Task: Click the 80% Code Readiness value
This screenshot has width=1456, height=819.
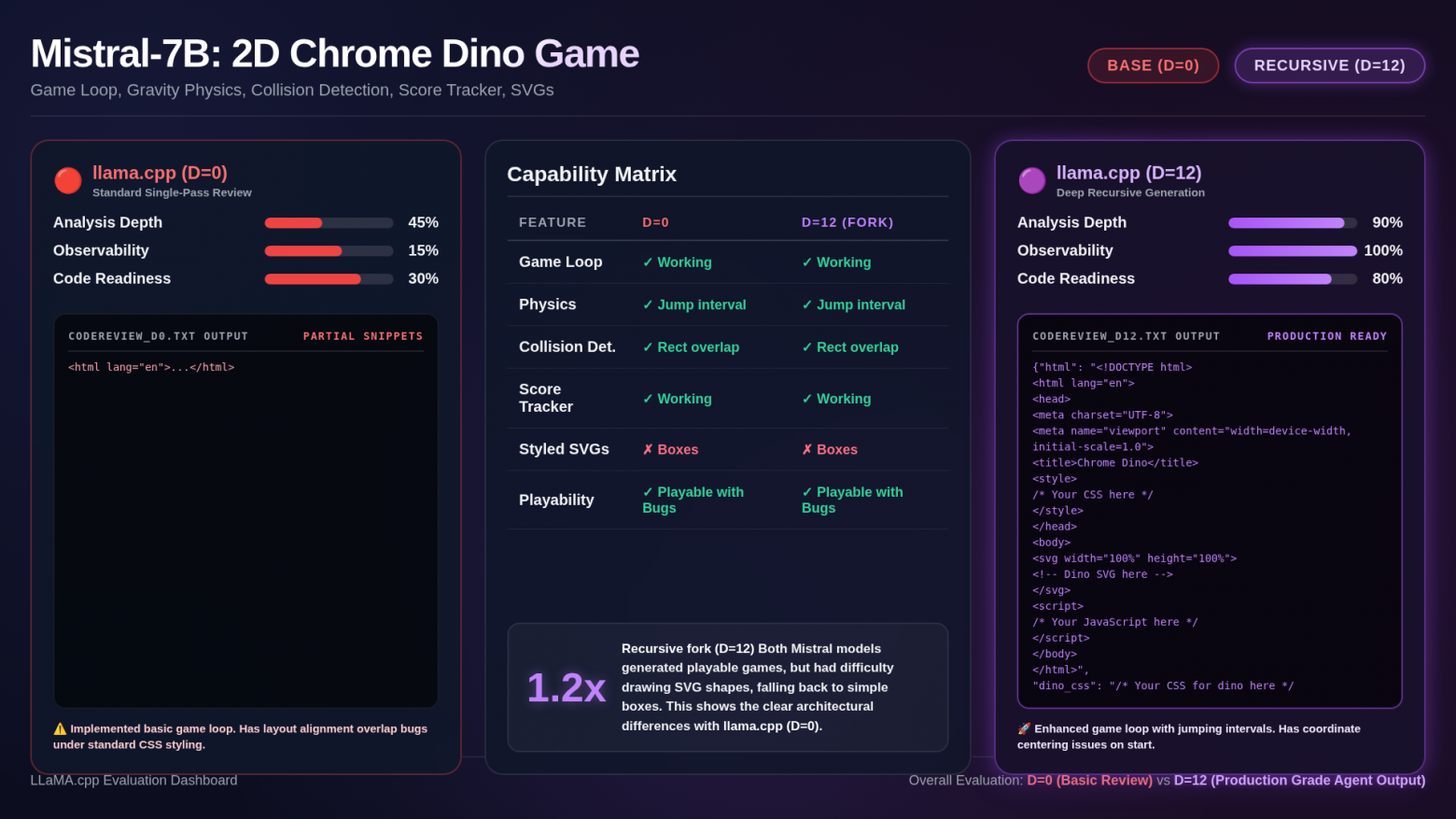Action: (x=1388, y=279)
